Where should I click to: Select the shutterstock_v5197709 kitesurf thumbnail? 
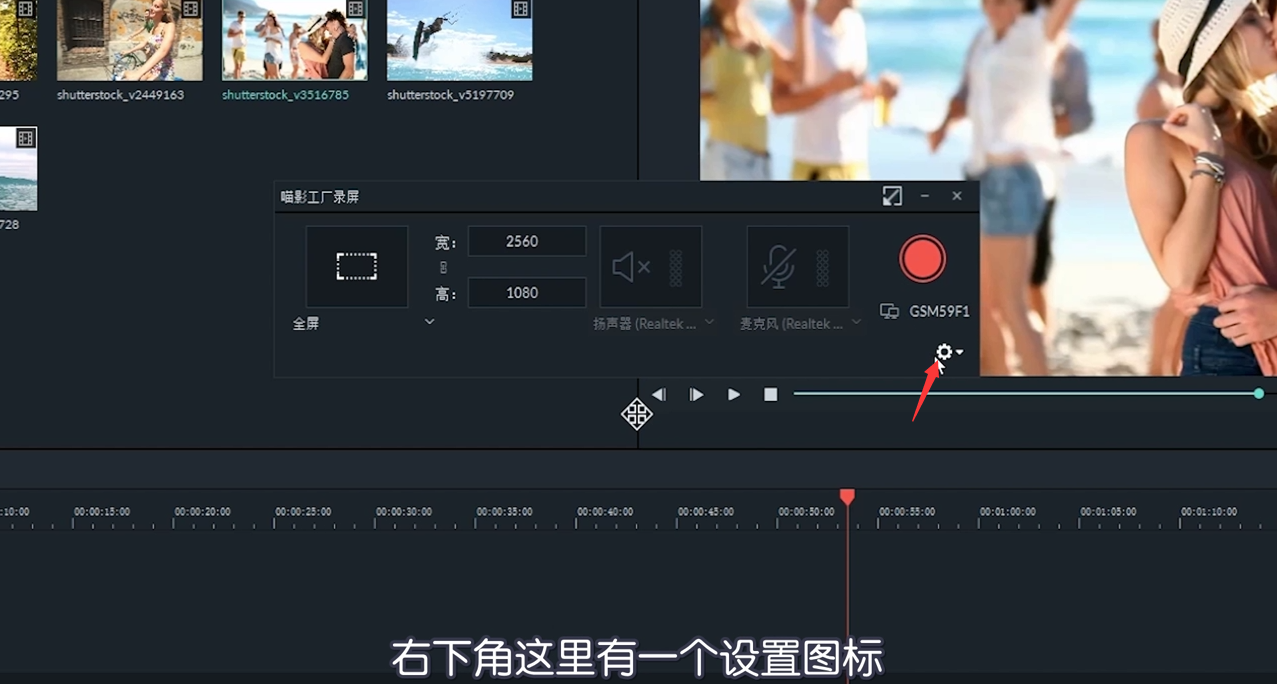tap(460, 40)
